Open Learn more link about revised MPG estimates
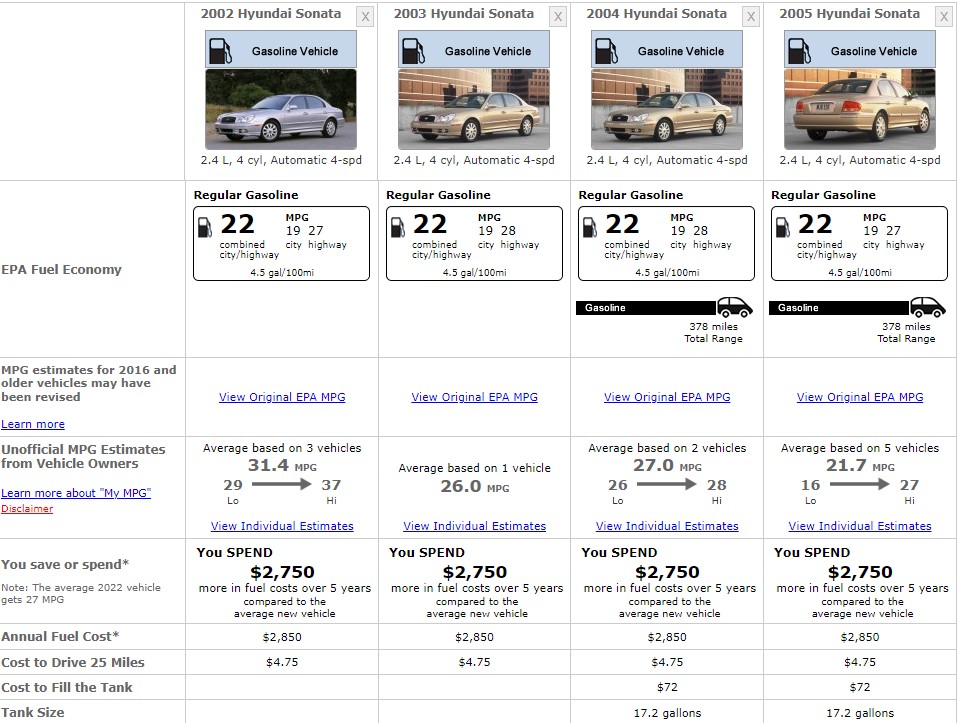Image resolution: width=958 pixels, height=723 pixels. 33,424
